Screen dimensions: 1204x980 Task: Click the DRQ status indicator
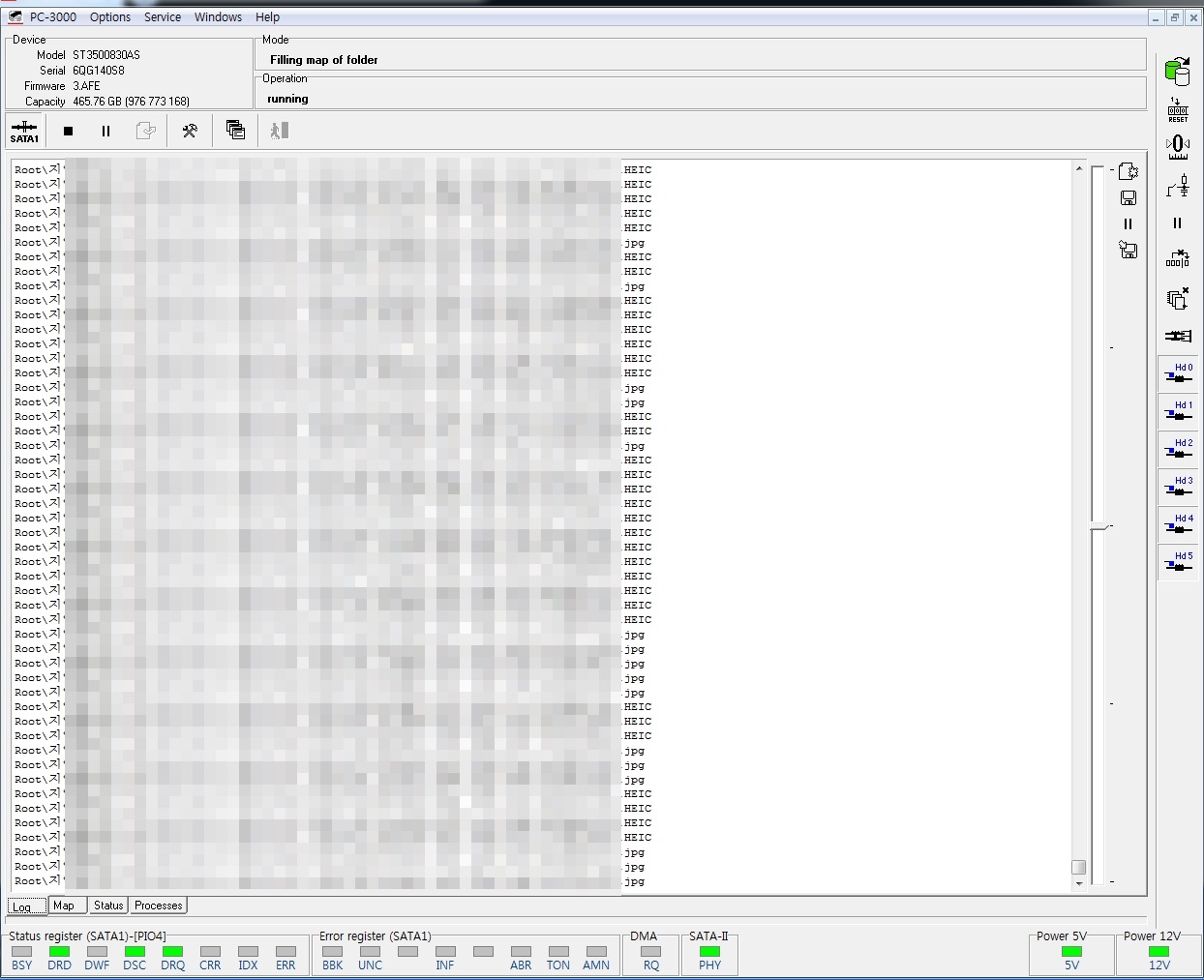point(172,952)
